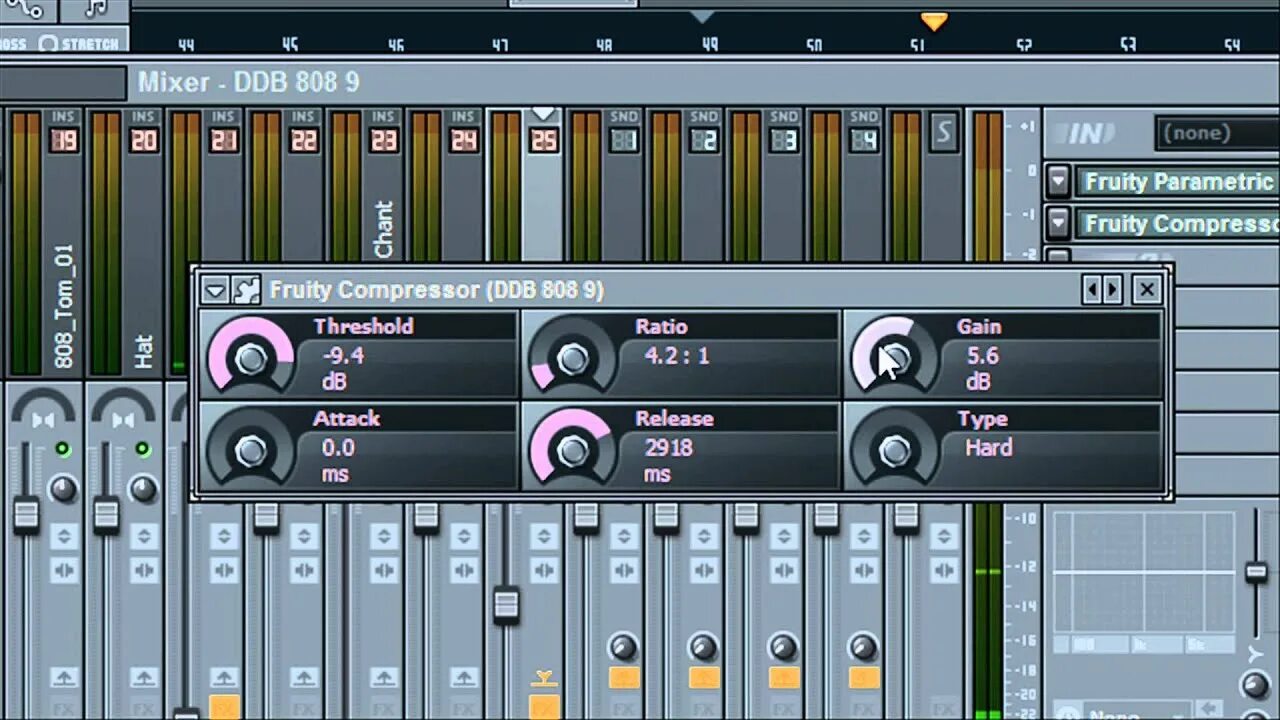Expand the Fruity Compressor slot options arrow

click(x=1059, y=223)
